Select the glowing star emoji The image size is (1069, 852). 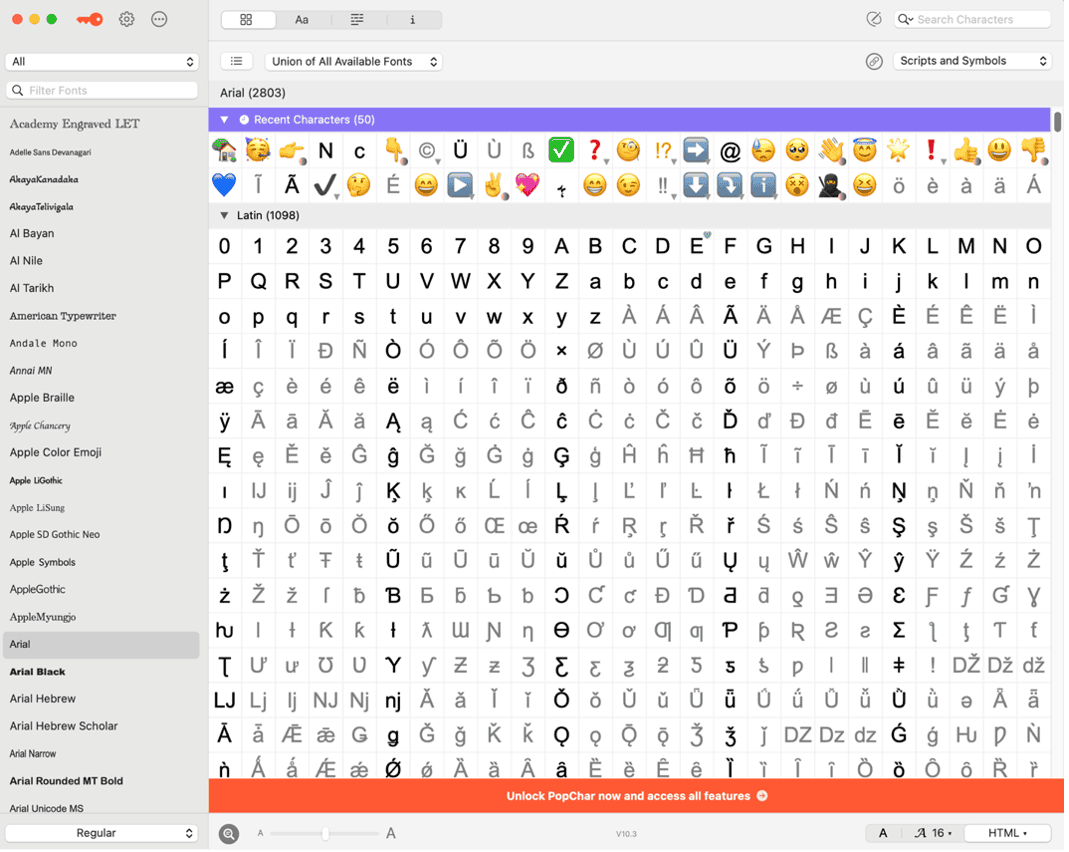tap(898, 150)
